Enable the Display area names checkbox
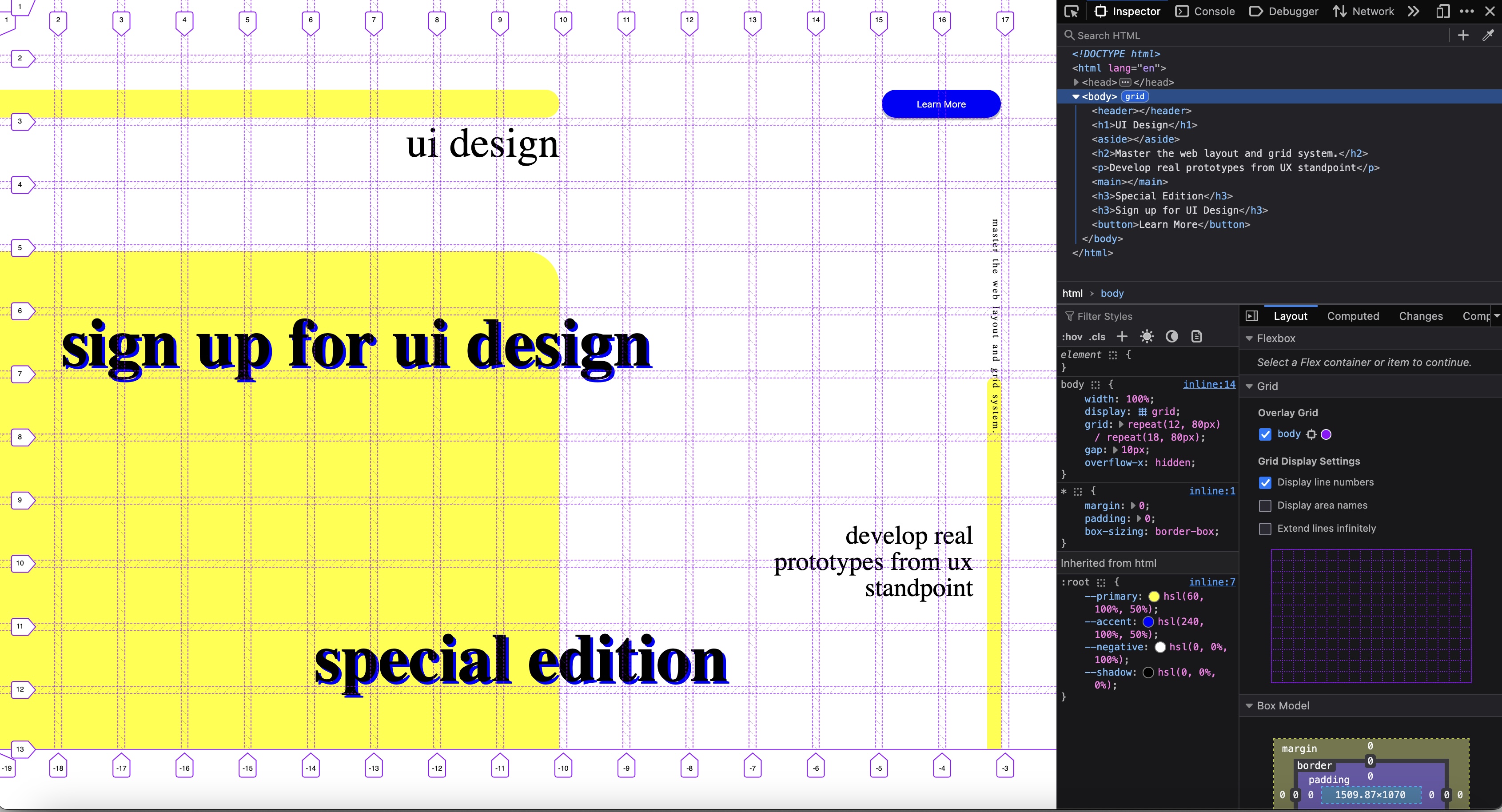This screenshot has height=812, width=1502. click(1265, 506)
